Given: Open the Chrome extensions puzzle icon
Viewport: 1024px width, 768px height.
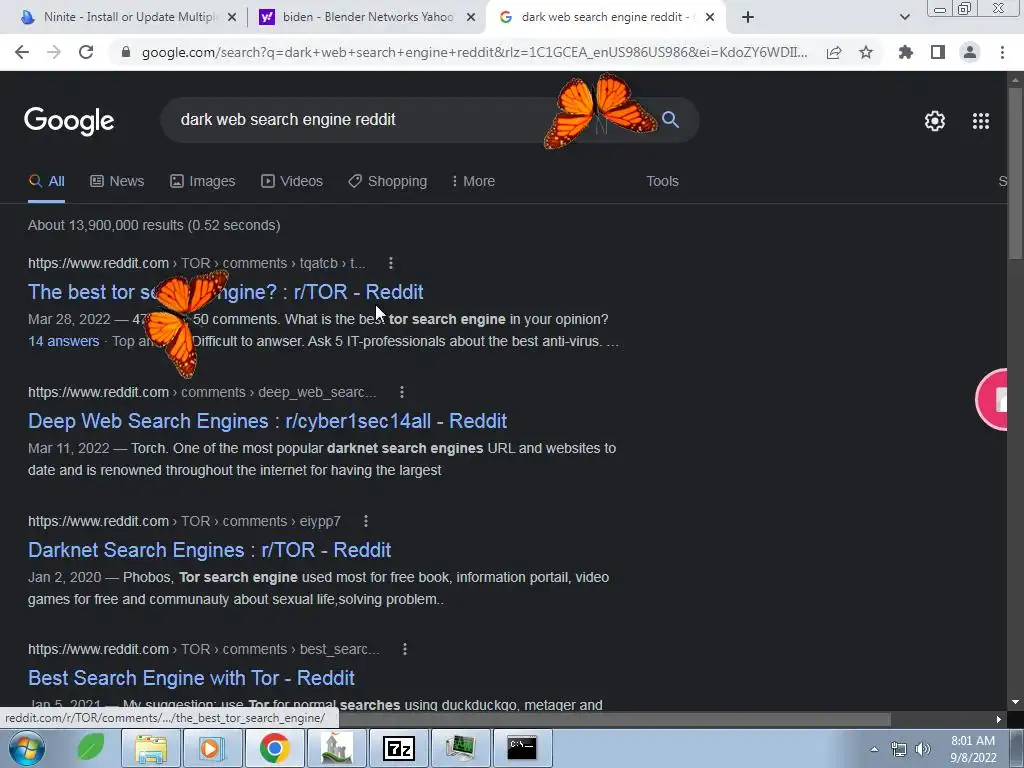Looking at the screenshot, I should (905, 52).
